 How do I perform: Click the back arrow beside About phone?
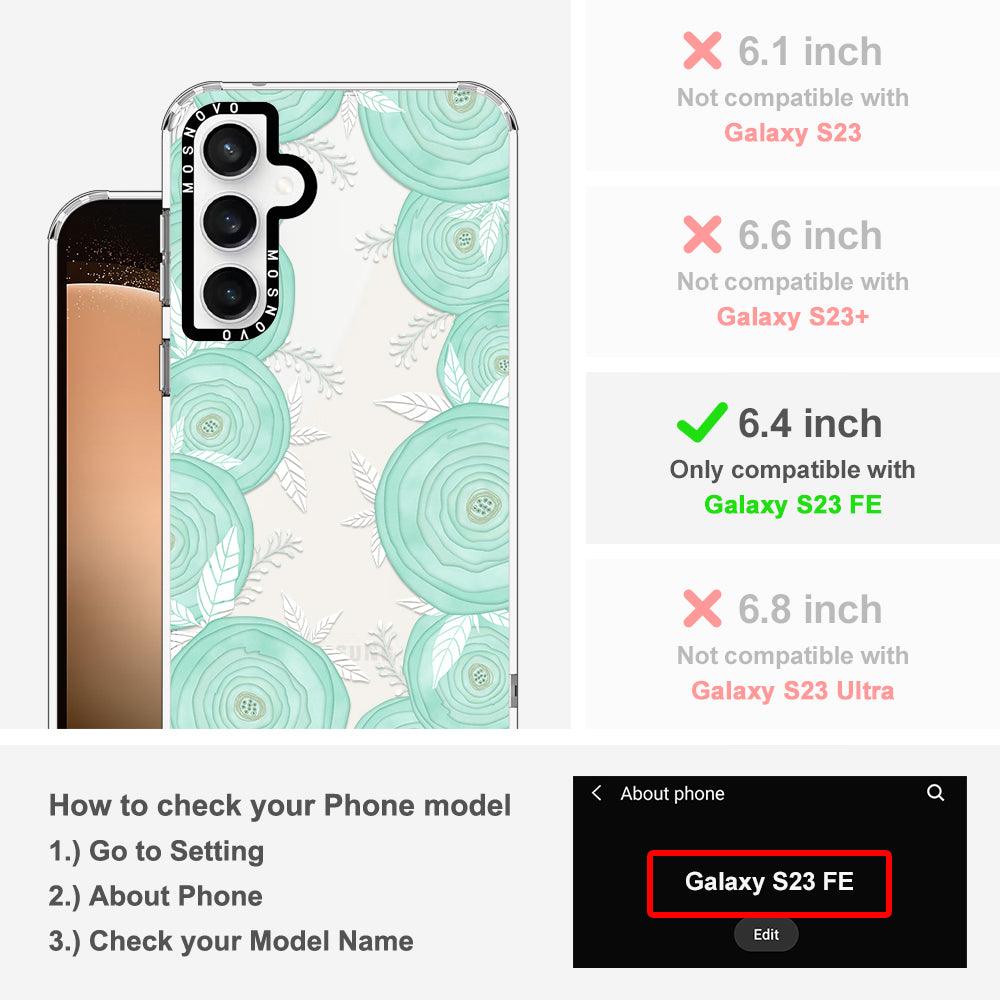coord(596,793)
